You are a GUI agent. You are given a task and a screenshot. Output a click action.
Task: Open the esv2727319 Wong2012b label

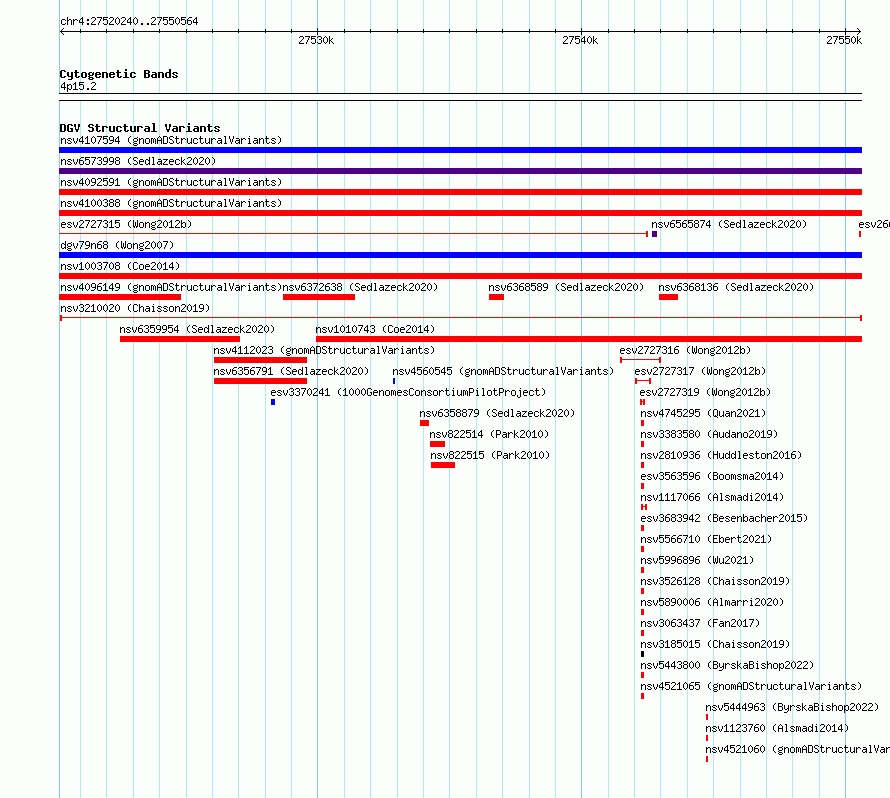click(x=705, y=392)
